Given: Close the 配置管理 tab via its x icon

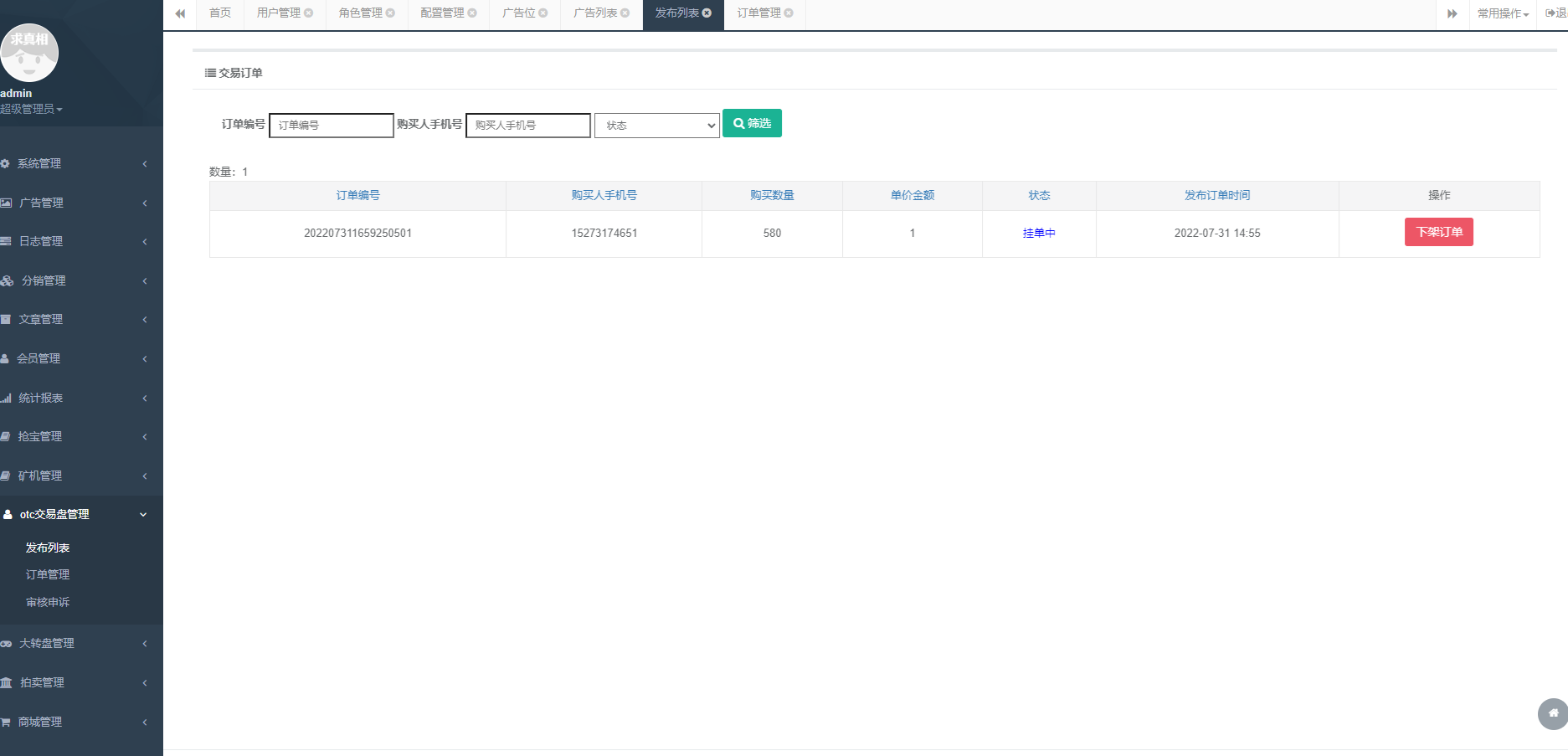Looking at the screenshot, I should [472, 13].
